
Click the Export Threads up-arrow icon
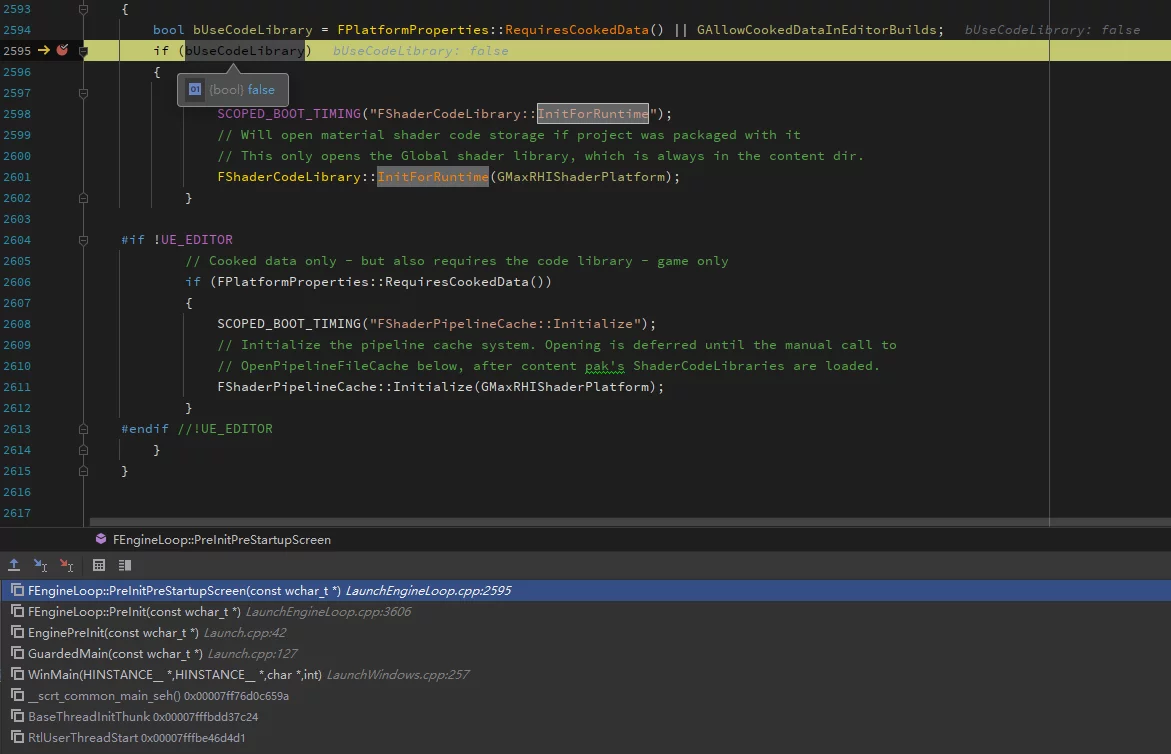[14, 565]
